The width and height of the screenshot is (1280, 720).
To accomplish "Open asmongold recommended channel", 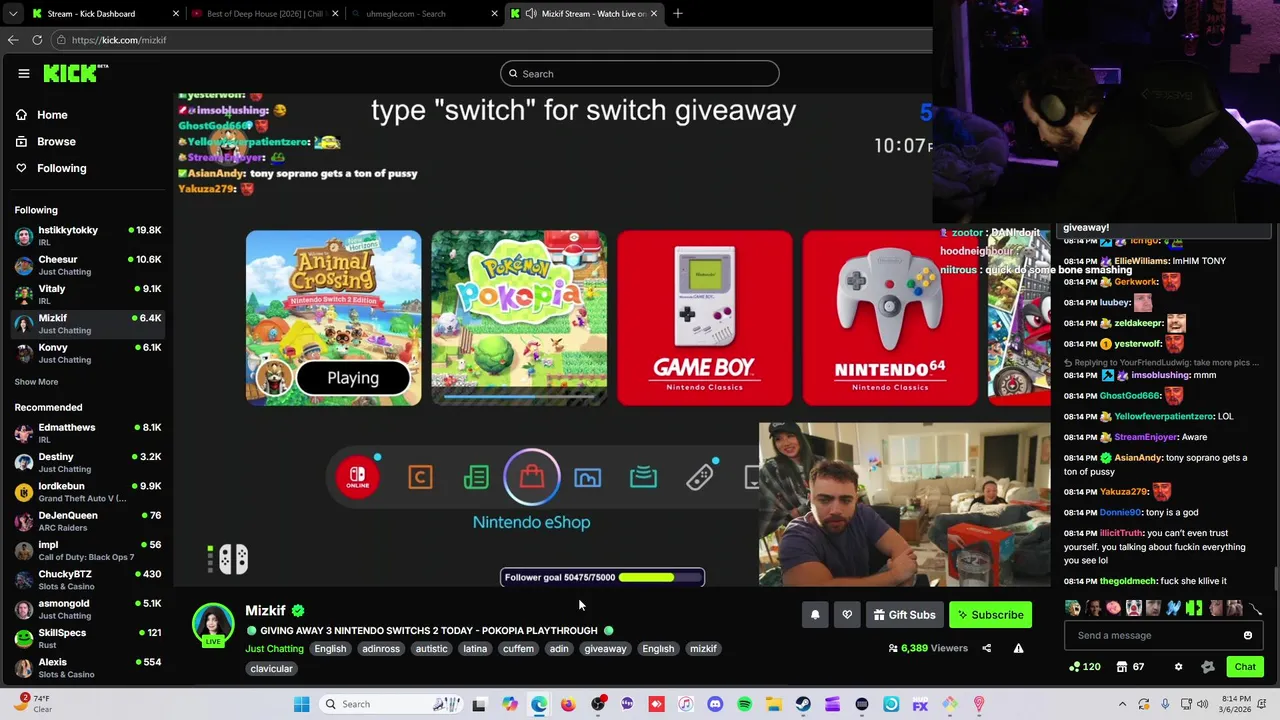I will coord(88,609).
